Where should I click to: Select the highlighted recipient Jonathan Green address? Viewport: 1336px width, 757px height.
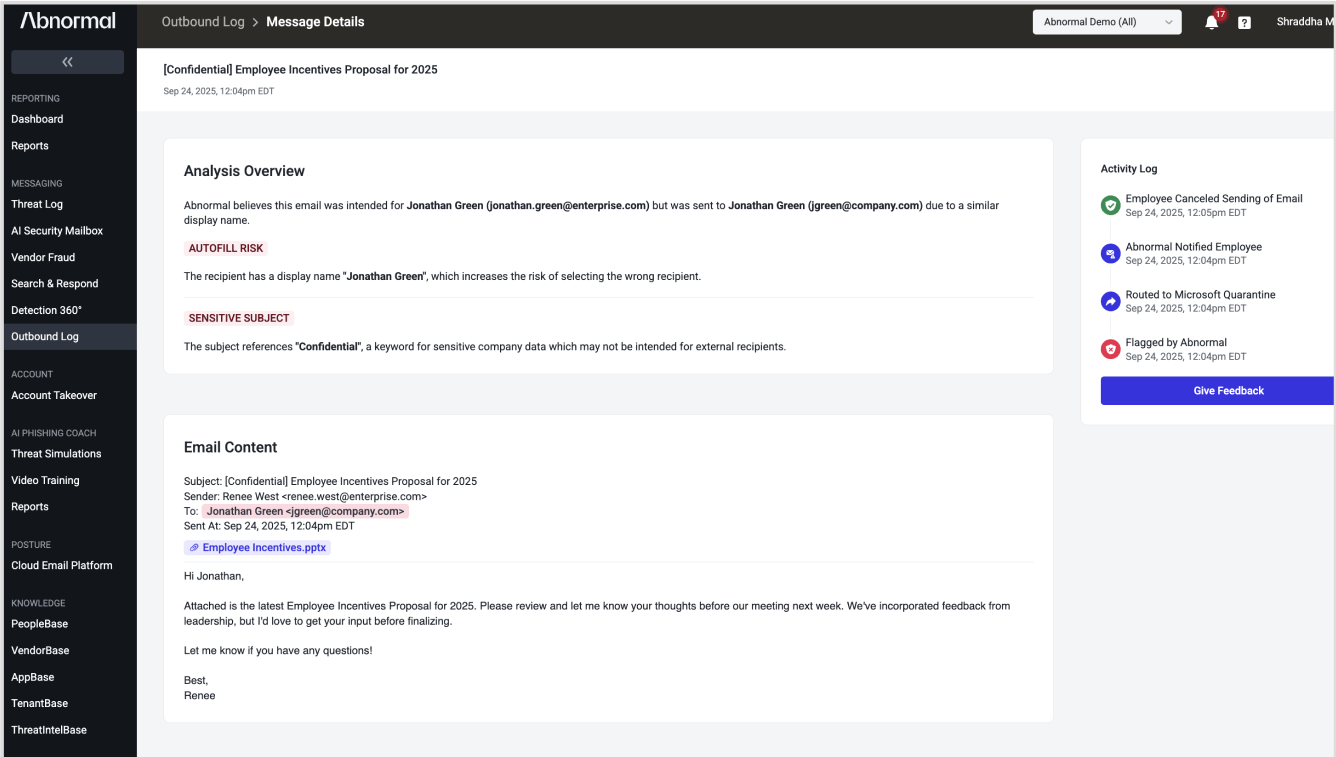(305, 511)
